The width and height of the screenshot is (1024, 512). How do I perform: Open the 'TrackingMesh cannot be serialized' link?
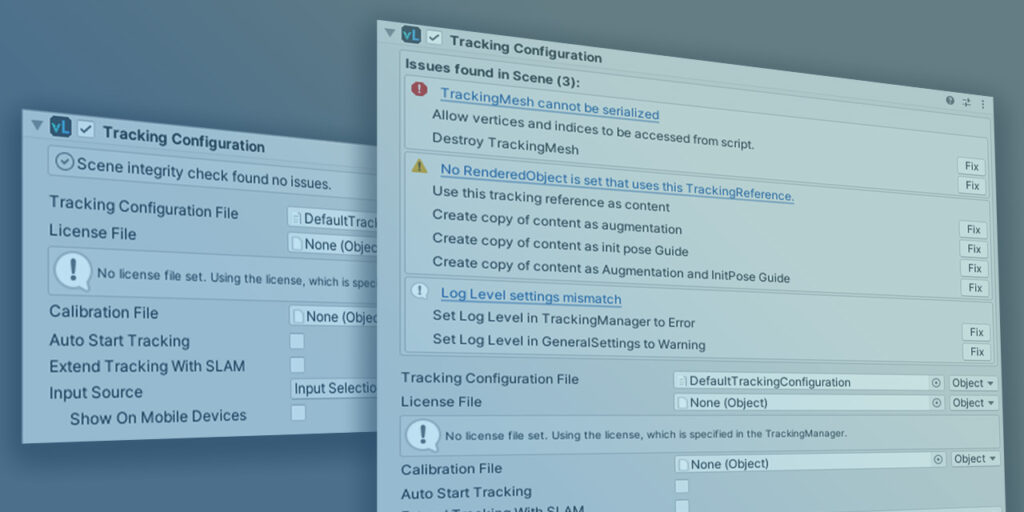tap(549, 103)
